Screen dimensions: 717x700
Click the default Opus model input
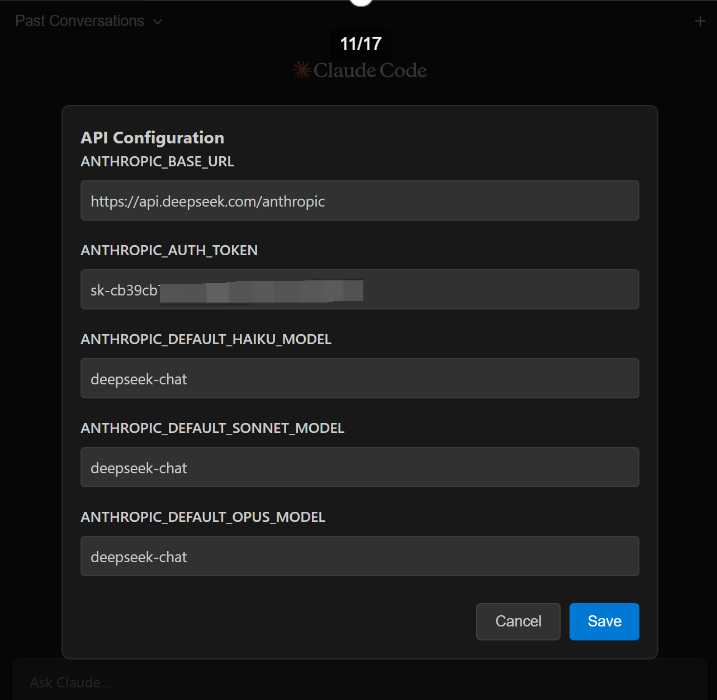[x=359, y=557]
